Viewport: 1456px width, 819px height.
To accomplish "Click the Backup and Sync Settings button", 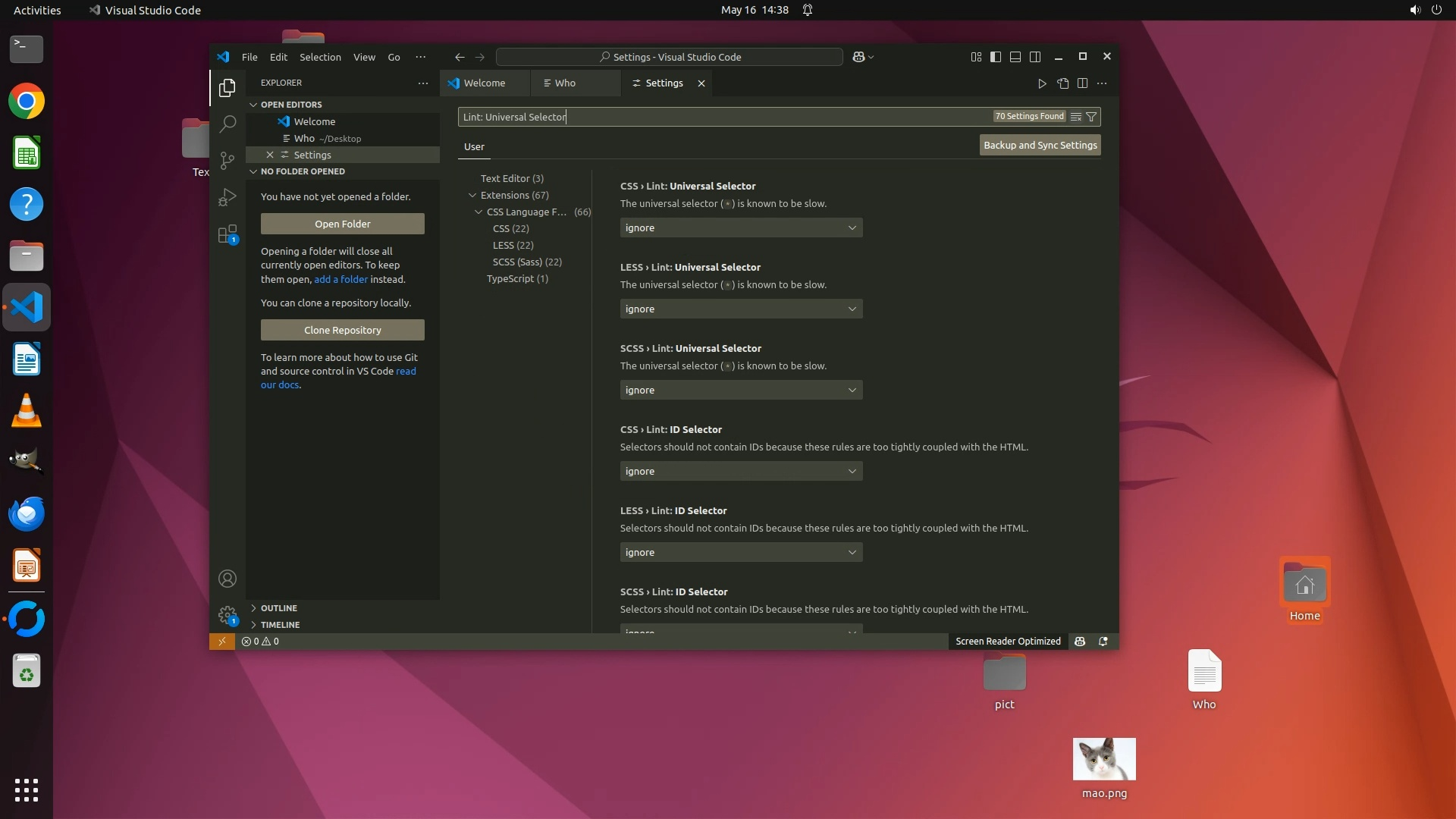I will click(x=1040, y=146).
